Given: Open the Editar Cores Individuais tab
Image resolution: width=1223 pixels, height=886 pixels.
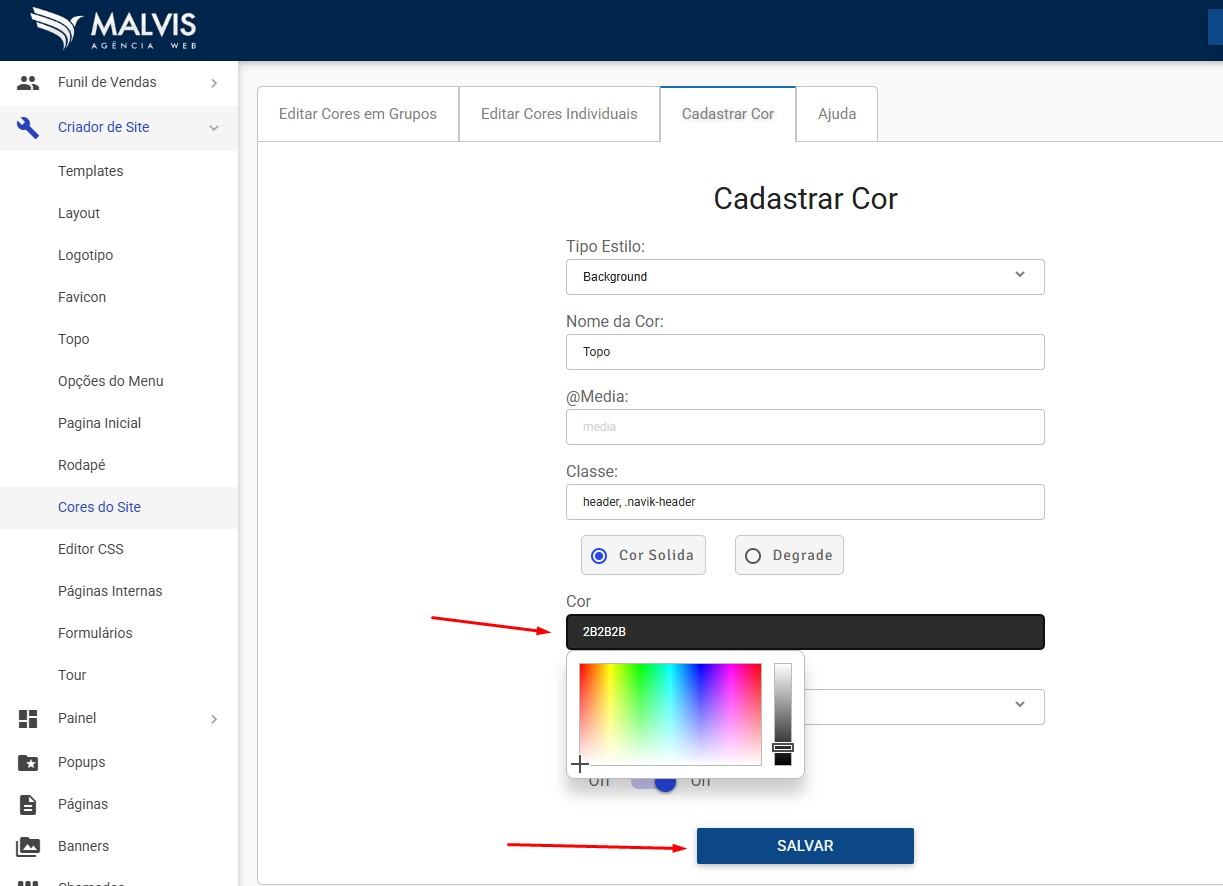Looking at the screenshot, I should pyautogui.click(x=559, y=114).
